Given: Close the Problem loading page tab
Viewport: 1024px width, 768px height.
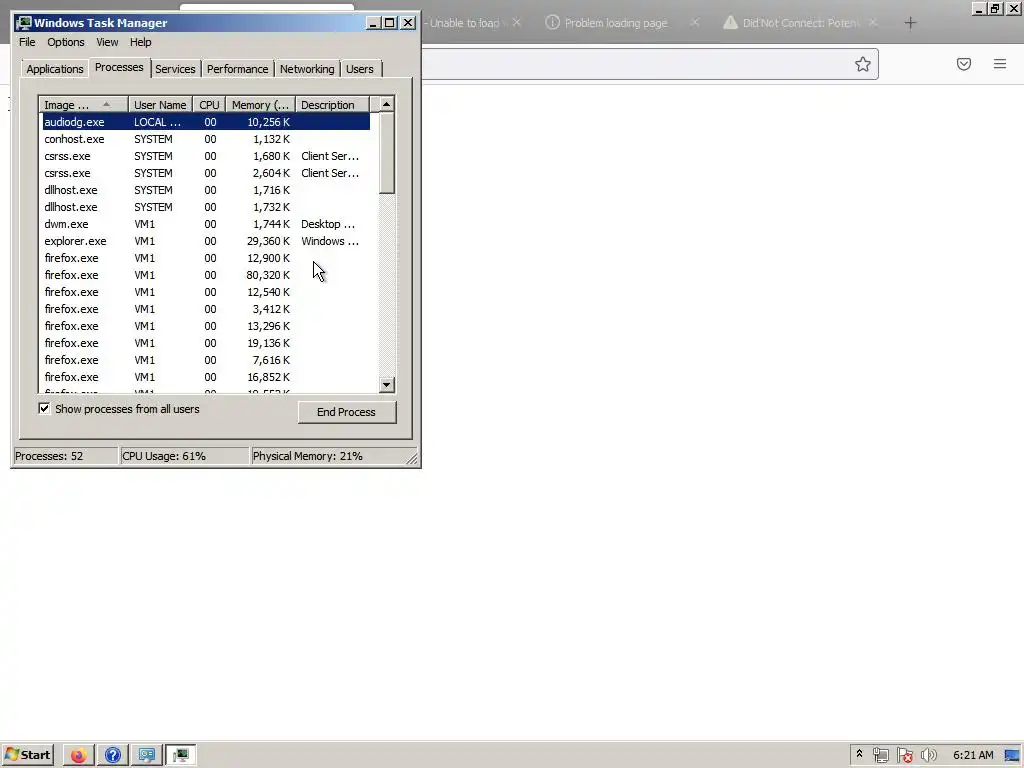Looking at the screenshot, I should pyautogui.click(x=695, y=22).
